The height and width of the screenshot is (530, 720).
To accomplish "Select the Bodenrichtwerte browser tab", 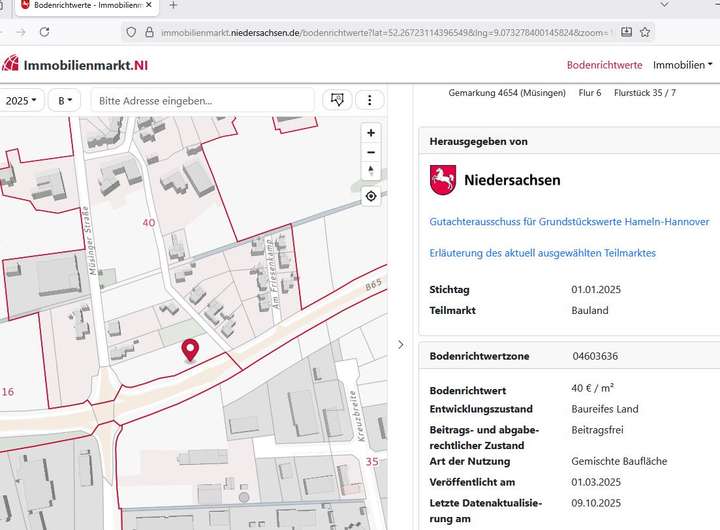I will coord(80,6).
